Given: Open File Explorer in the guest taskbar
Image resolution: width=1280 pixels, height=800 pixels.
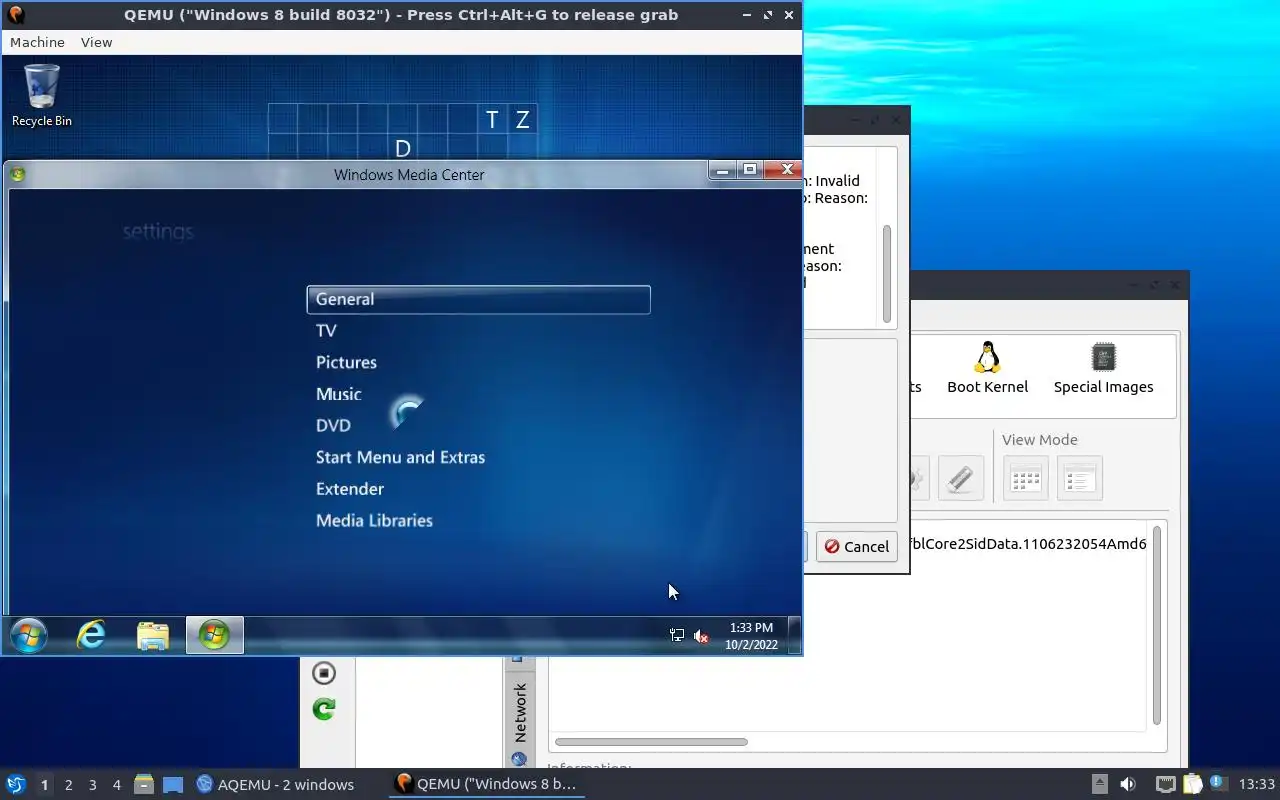Looking at the screenshot, I should pos(153,636).
